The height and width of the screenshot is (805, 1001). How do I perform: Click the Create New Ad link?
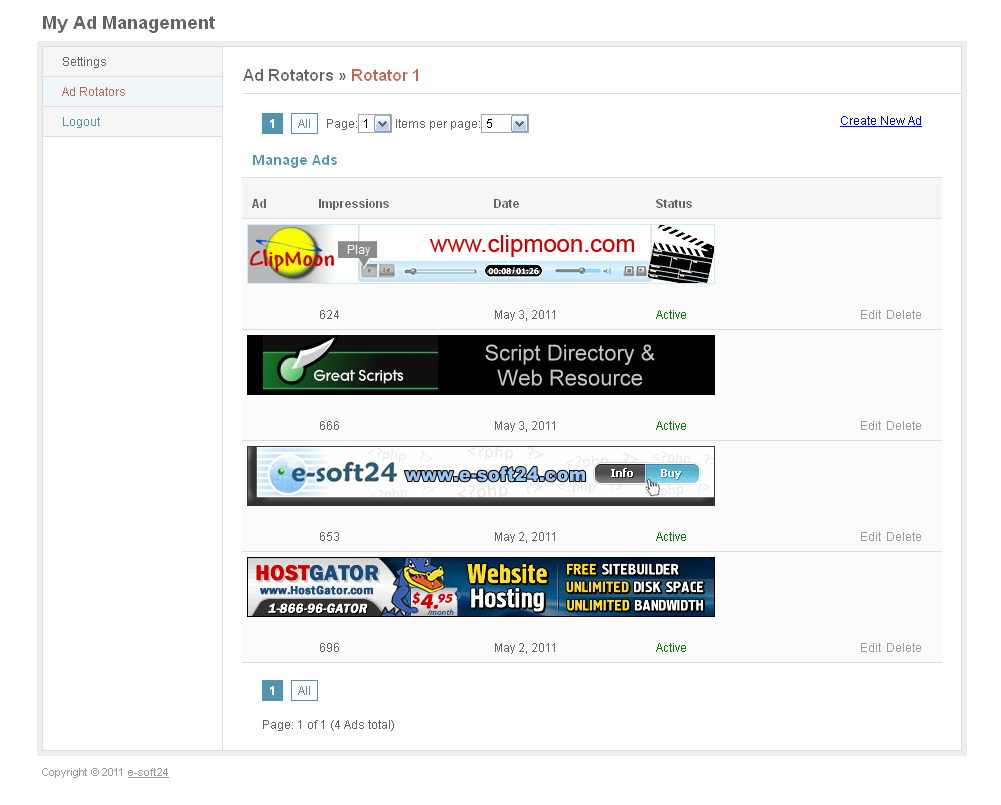tap(880, 121)
